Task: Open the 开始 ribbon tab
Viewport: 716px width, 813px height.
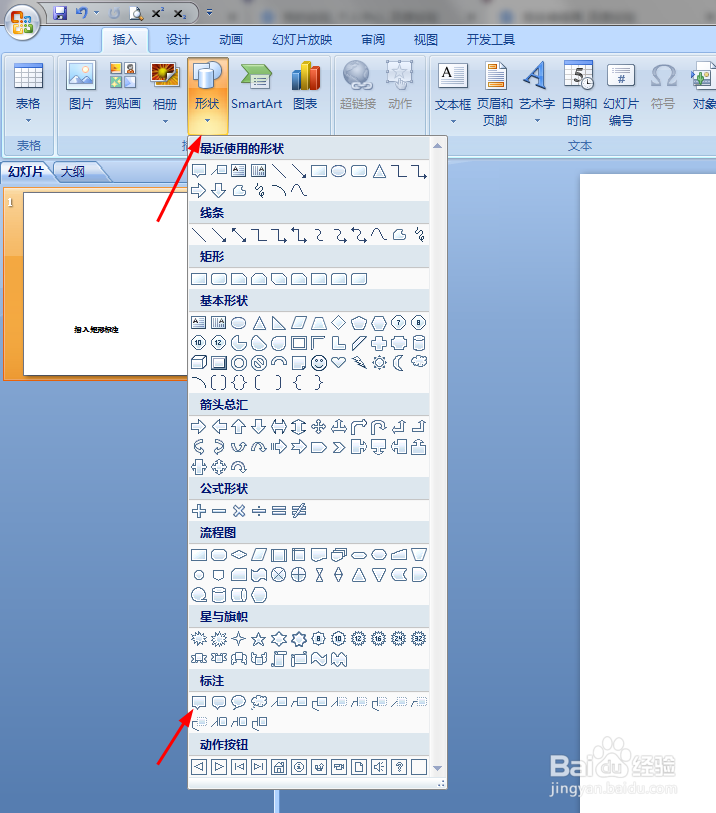Action: [x=72, y=39]
